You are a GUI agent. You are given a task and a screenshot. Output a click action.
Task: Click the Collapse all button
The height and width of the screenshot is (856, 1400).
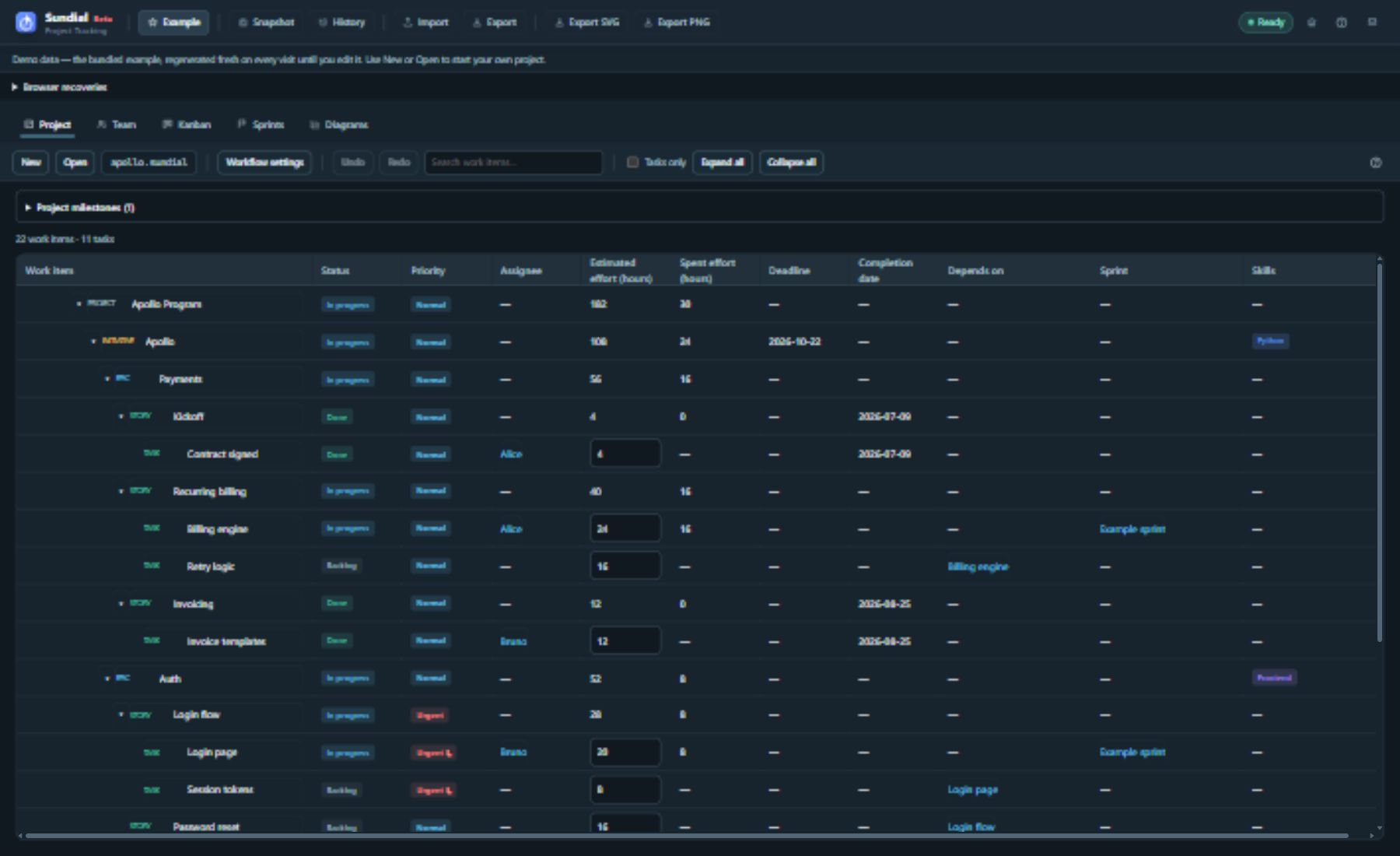click(x=791, y=162)
